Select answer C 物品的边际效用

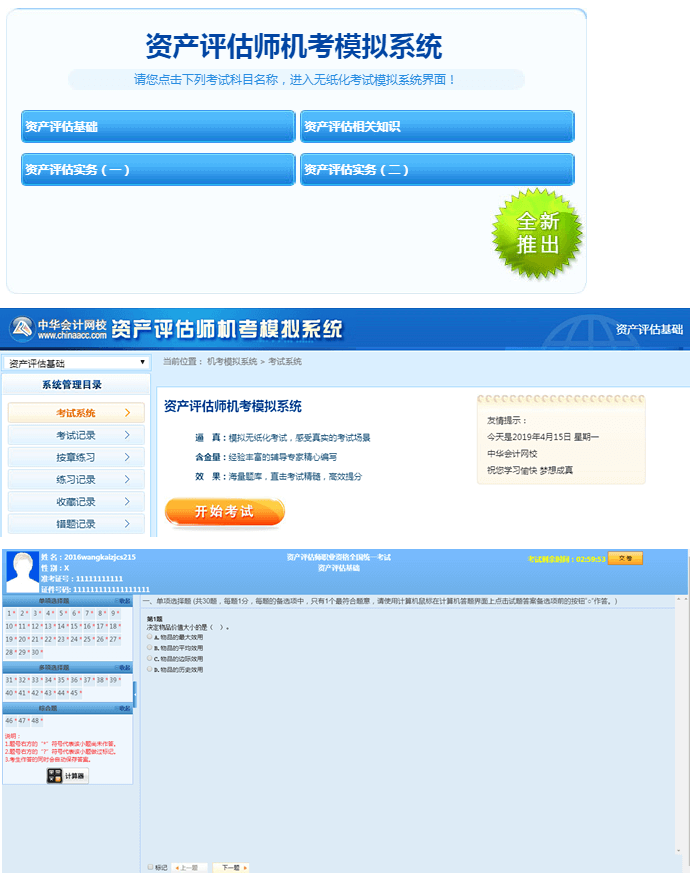[x=149, y=658]
